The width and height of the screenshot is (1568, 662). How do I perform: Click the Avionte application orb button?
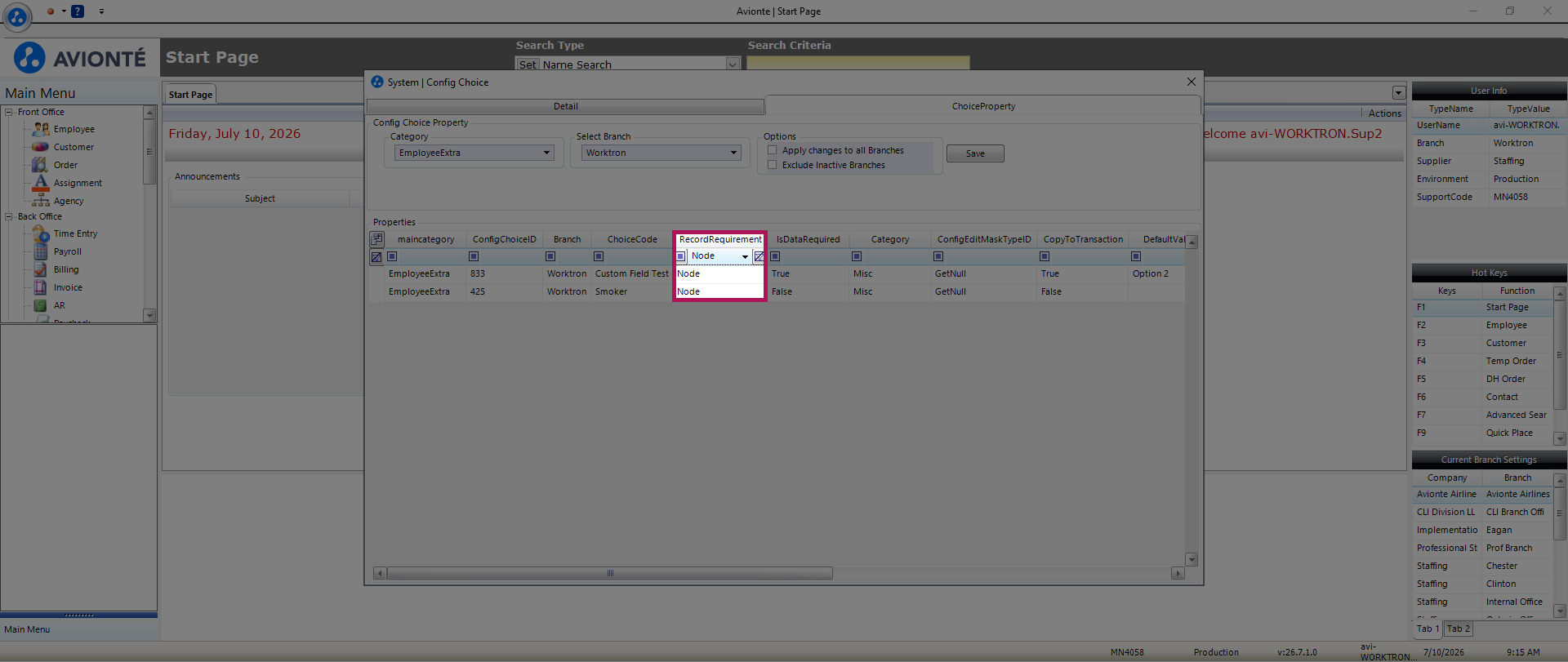click(x=17, y=16)
